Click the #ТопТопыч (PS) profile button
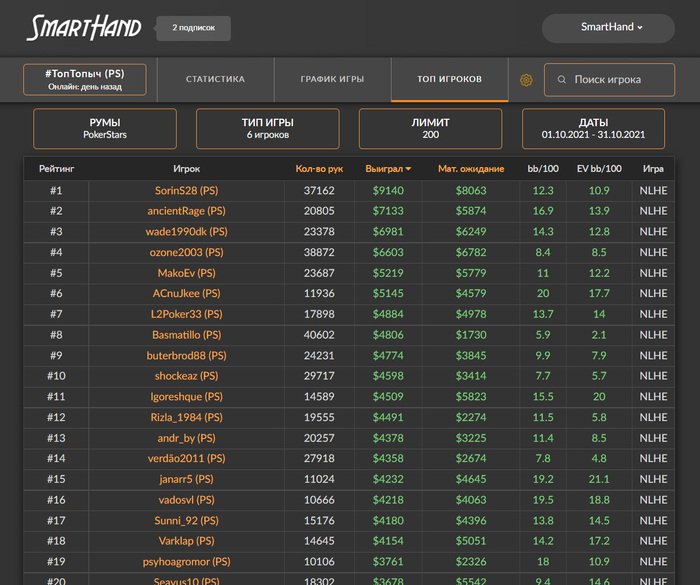The image size is (700, 585). (84, 80)
